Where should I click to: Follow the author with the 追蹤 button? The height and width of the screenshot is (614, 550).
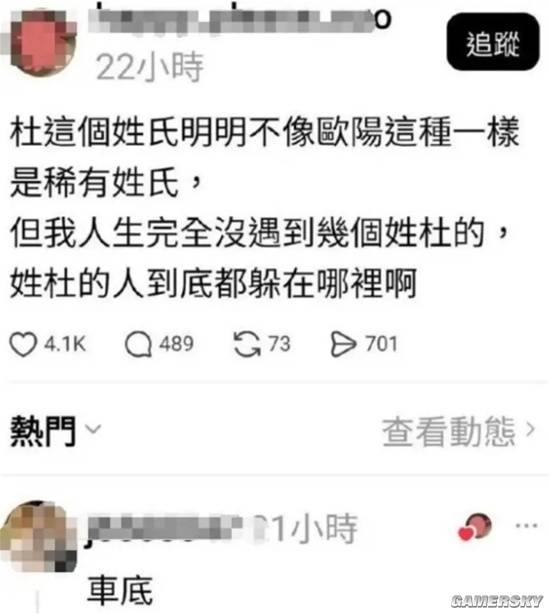click(493, 42)
